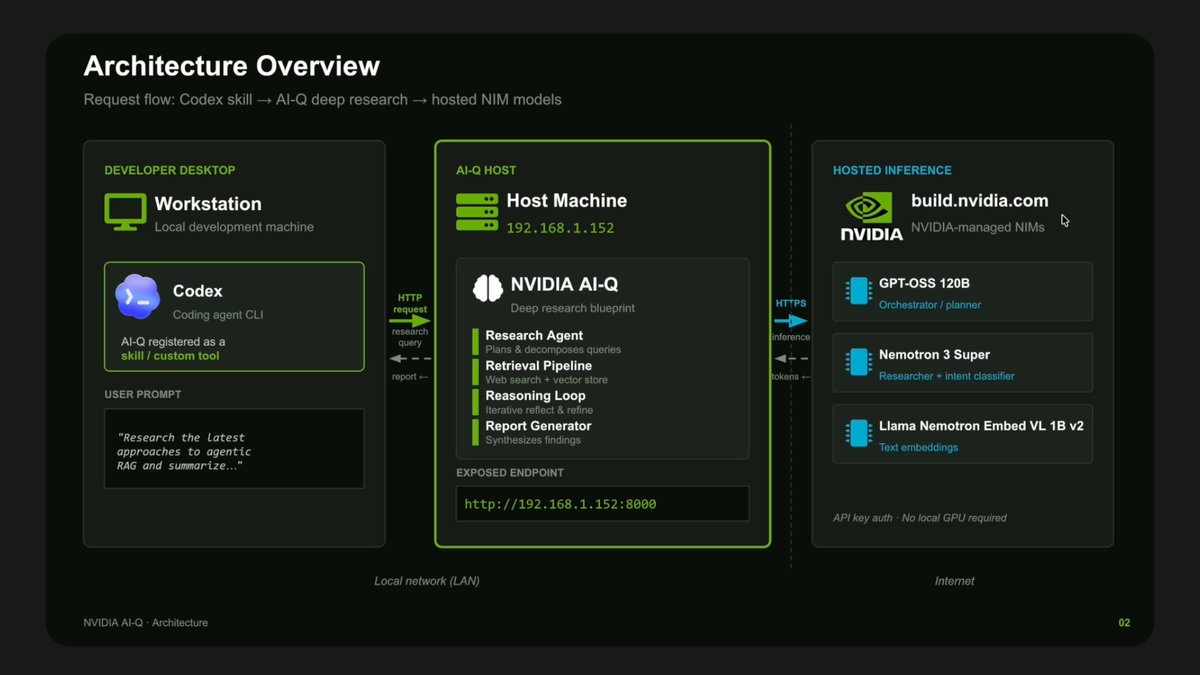Click the NVIDIA AI-Q brain icon
The image size is (1200, 675).
pos(488,289)
